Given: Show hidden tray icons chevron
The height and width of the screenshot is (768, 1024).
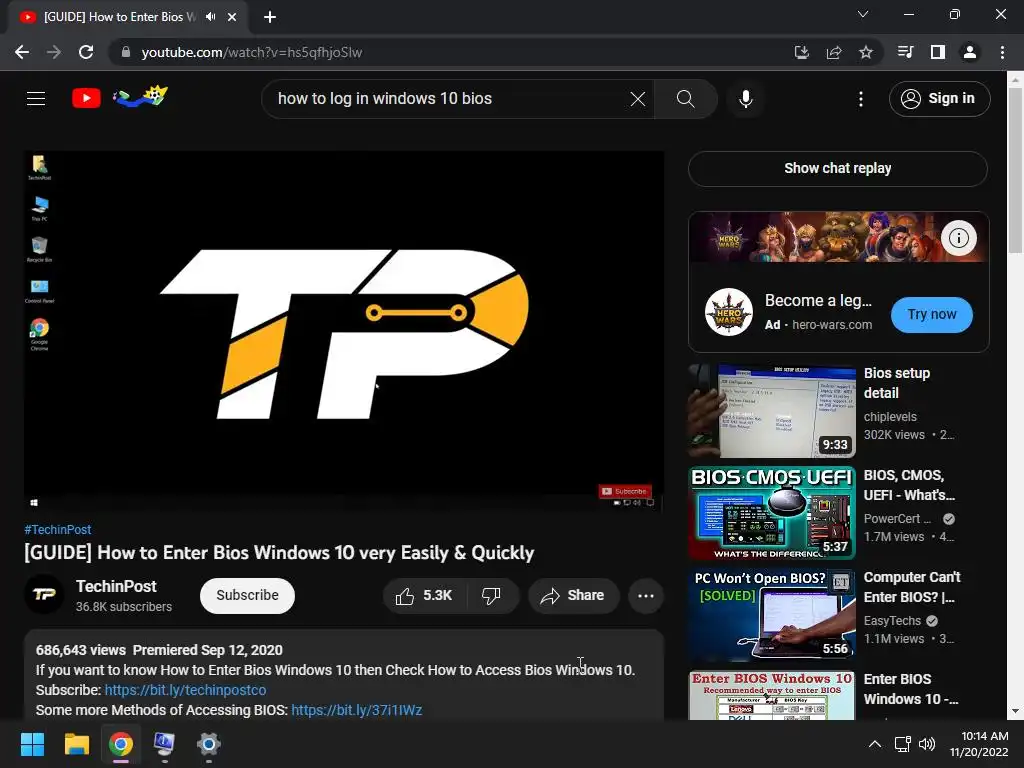Looking at the screenshot, I should coord(874,744).
